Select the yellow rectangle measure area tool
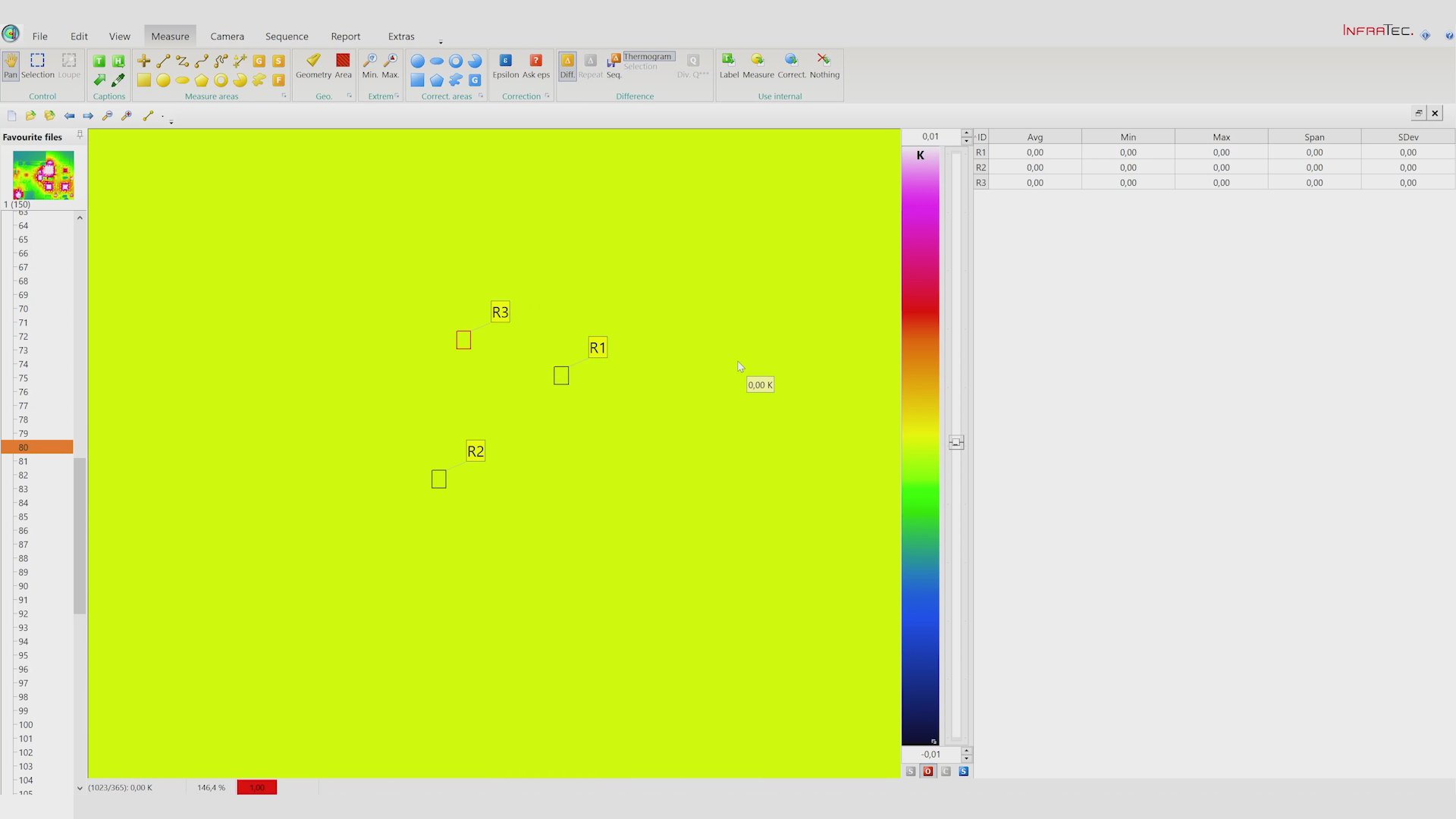This screenshot has height=819, width=1456. [x=143, y=80]
